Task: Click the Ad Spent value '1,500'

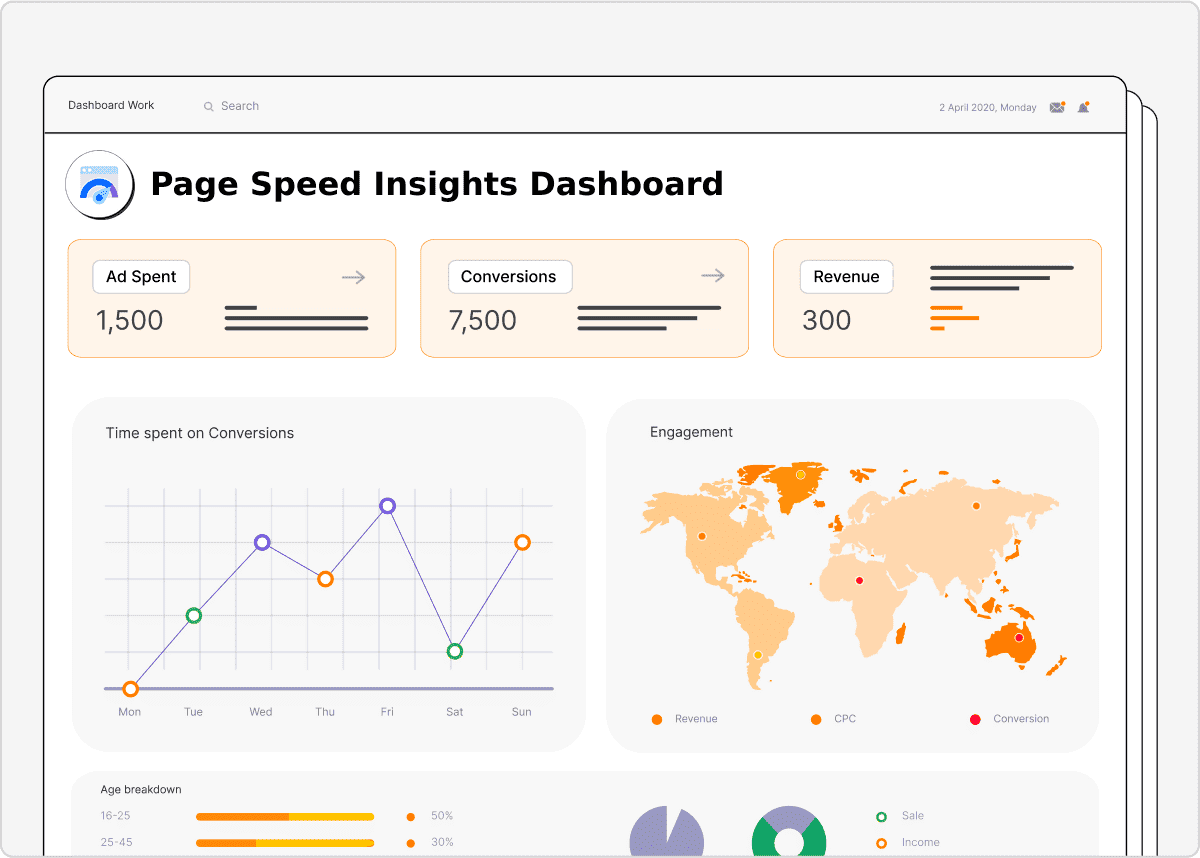Action: pos(129,321)
